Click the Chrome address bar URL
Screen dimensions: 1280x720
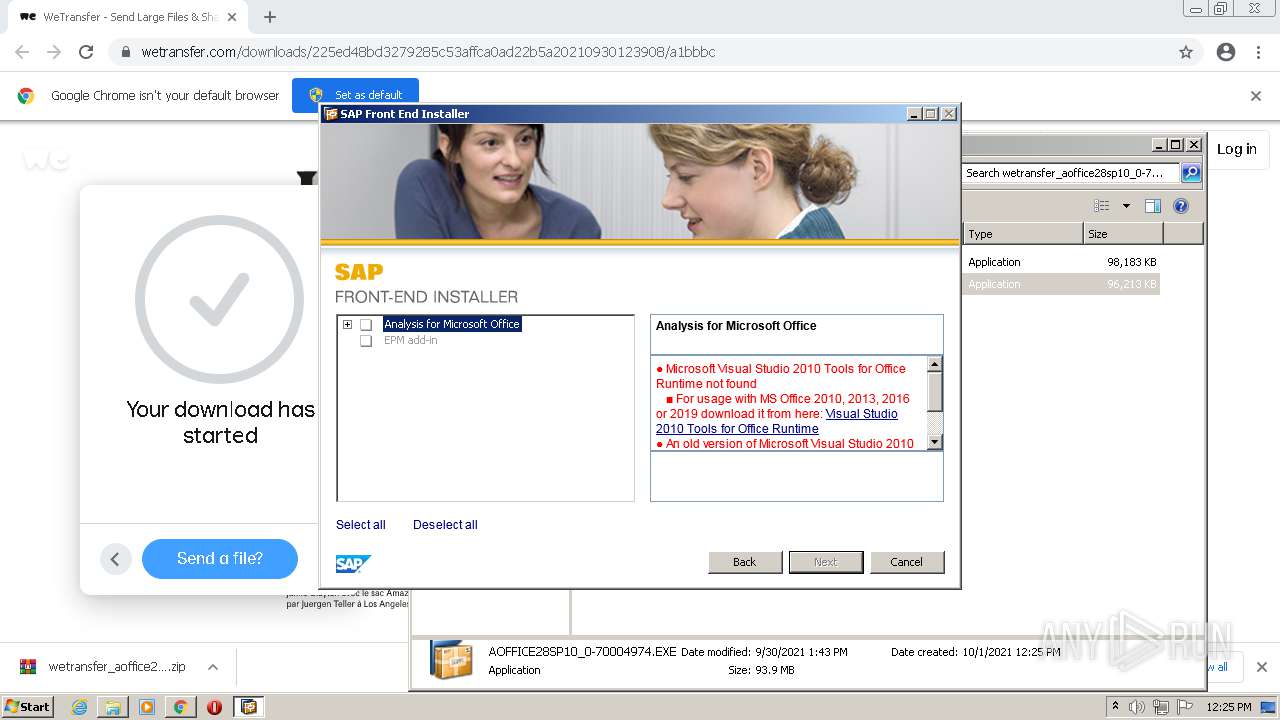428,52
